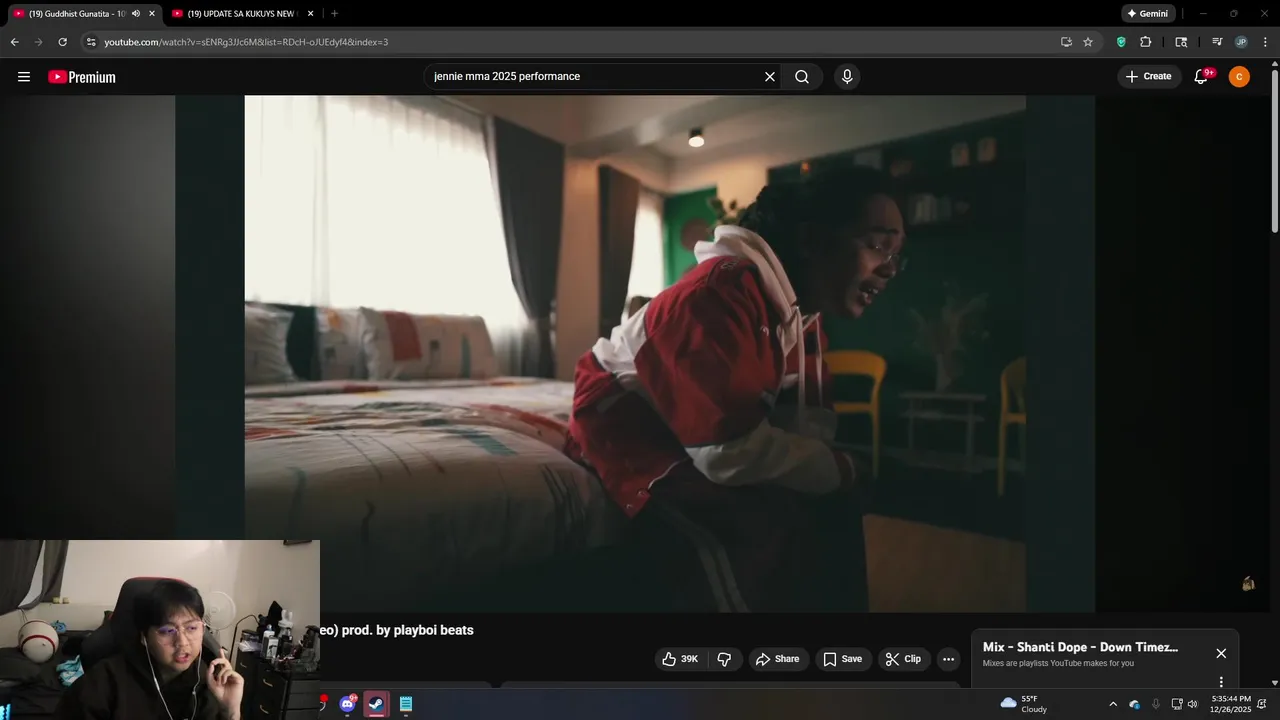Install the YouTube app from address bar
The width and height of the screenshot is (1280, 720).
click(1066, 42)
